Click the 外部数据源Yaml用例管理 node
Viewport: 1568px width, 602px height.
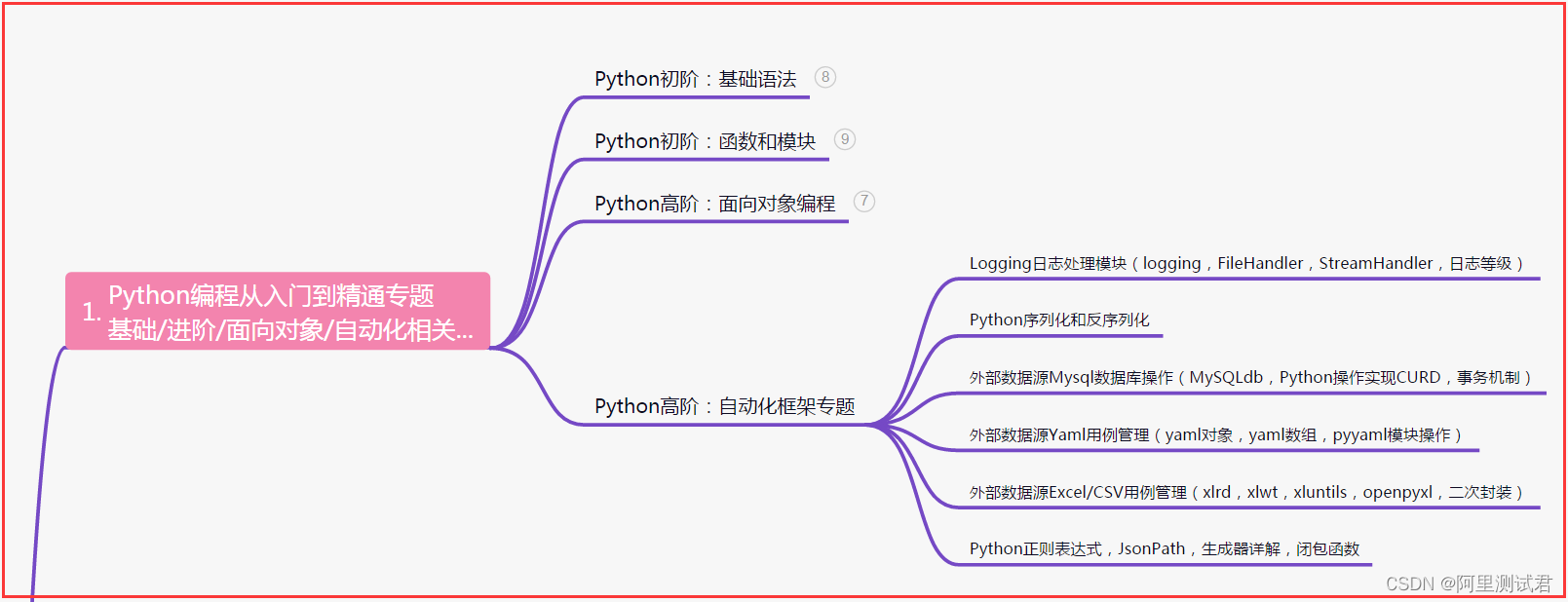click(1216, 434)
